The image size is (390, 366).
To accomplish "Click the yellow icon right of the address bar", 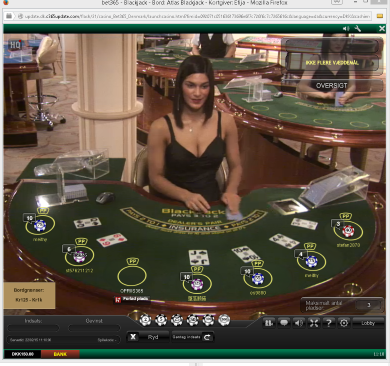I will [380, 16].
